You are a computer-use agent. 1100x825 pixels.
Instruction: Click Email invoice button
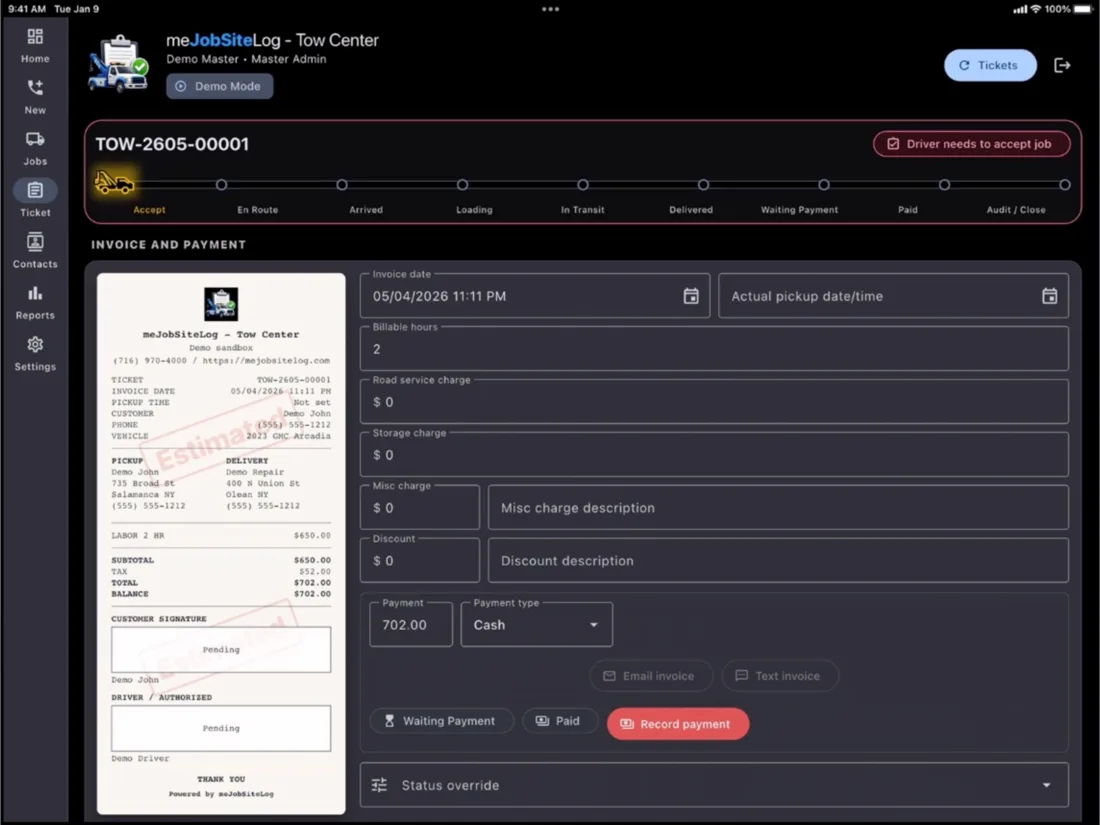(x=651, y=676)
